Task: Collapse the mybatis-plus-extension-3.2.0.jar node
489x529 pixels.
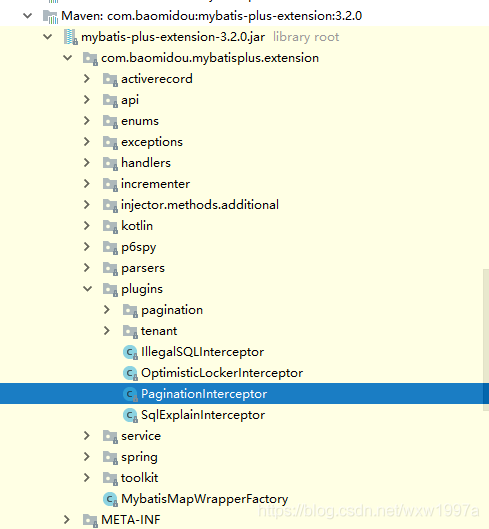Action: [48, 37]
